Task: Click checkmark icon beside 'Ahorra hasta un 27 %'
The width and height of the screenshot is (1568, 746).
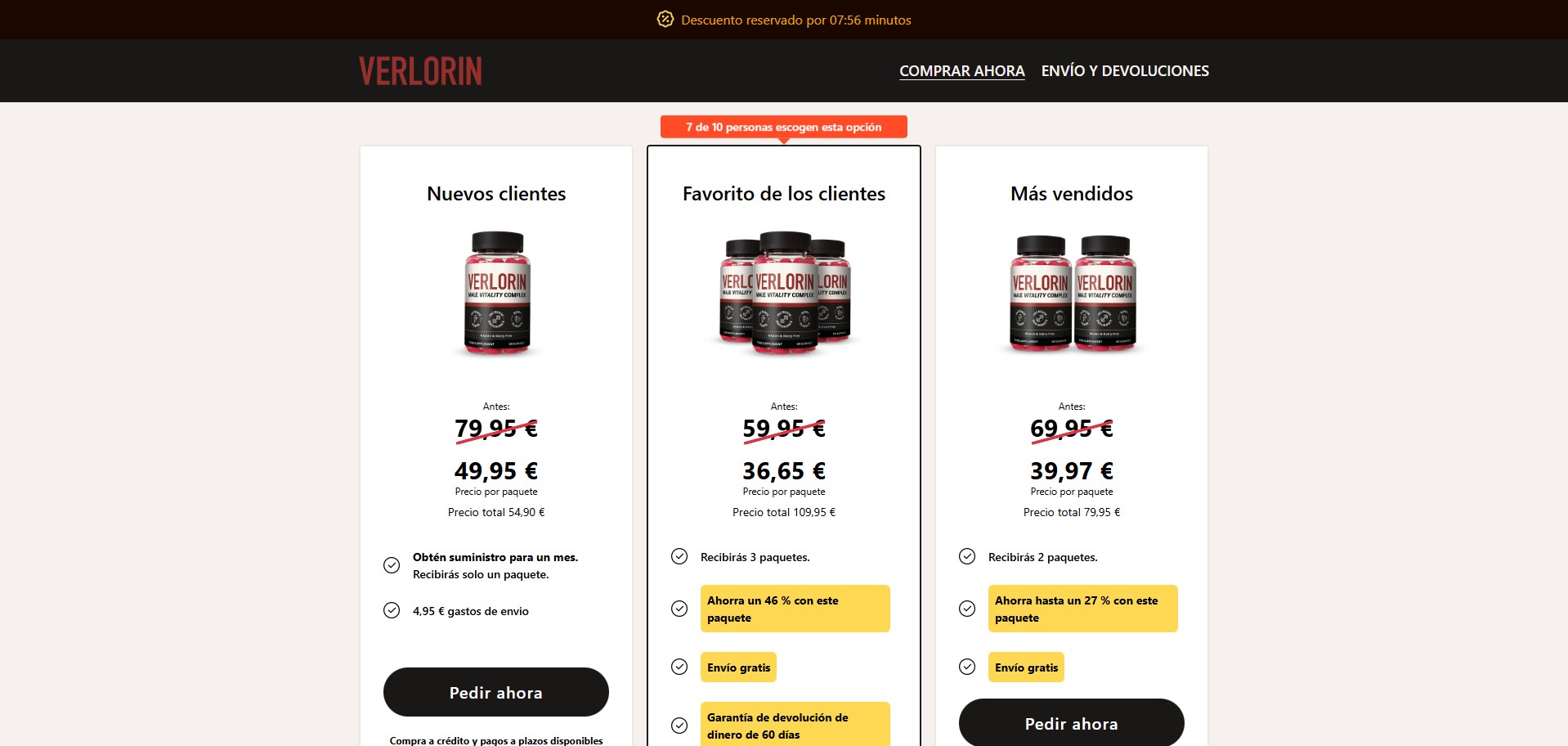Action: (967, 609)
